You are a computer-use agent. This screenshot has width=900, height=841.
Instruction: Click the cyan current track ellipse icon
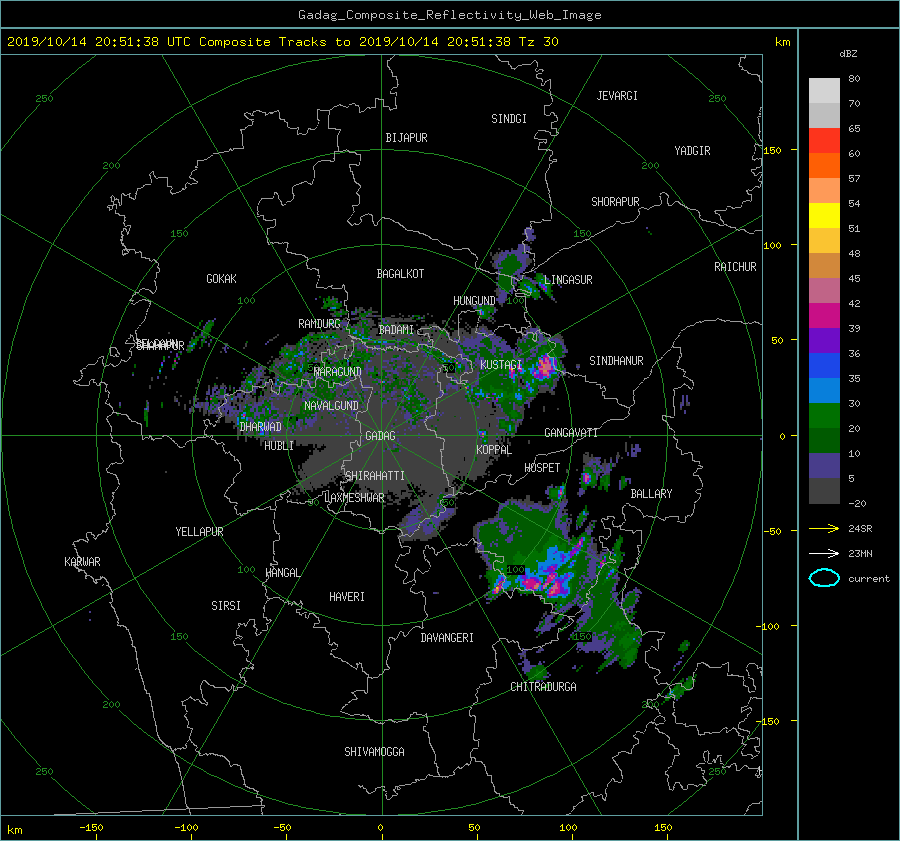[x=824, y=578]
